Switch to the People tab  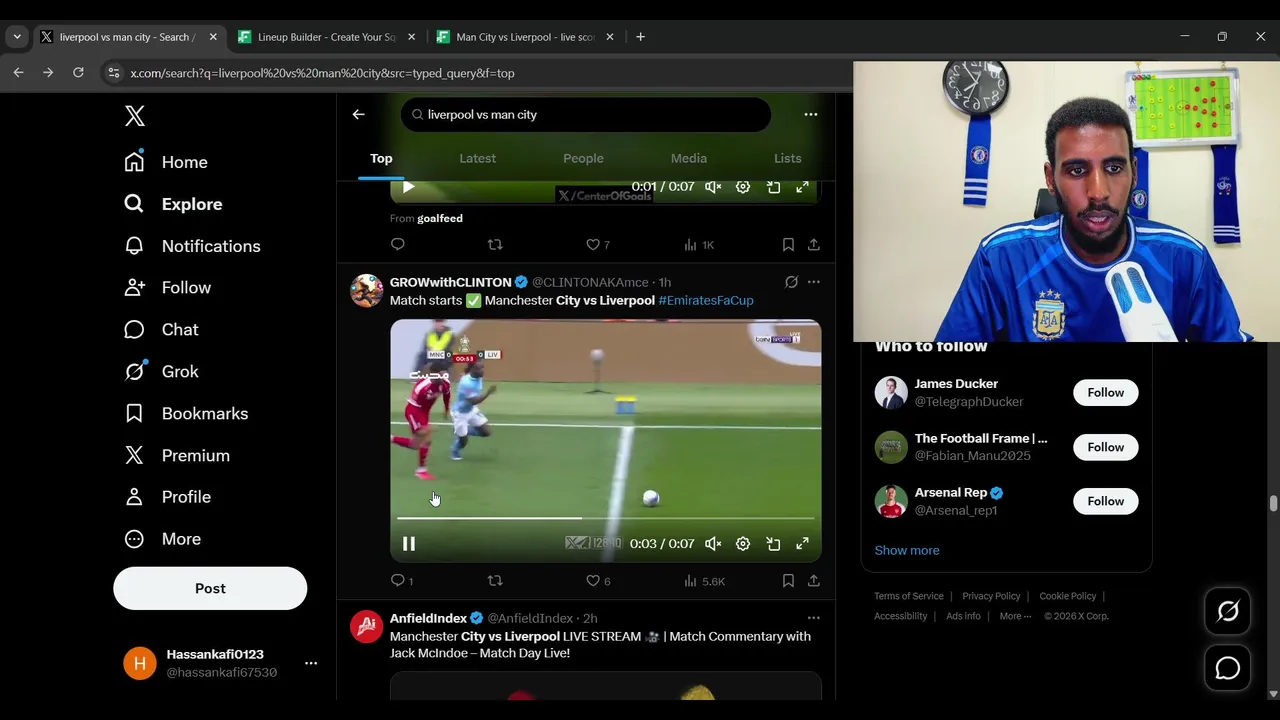583,158
